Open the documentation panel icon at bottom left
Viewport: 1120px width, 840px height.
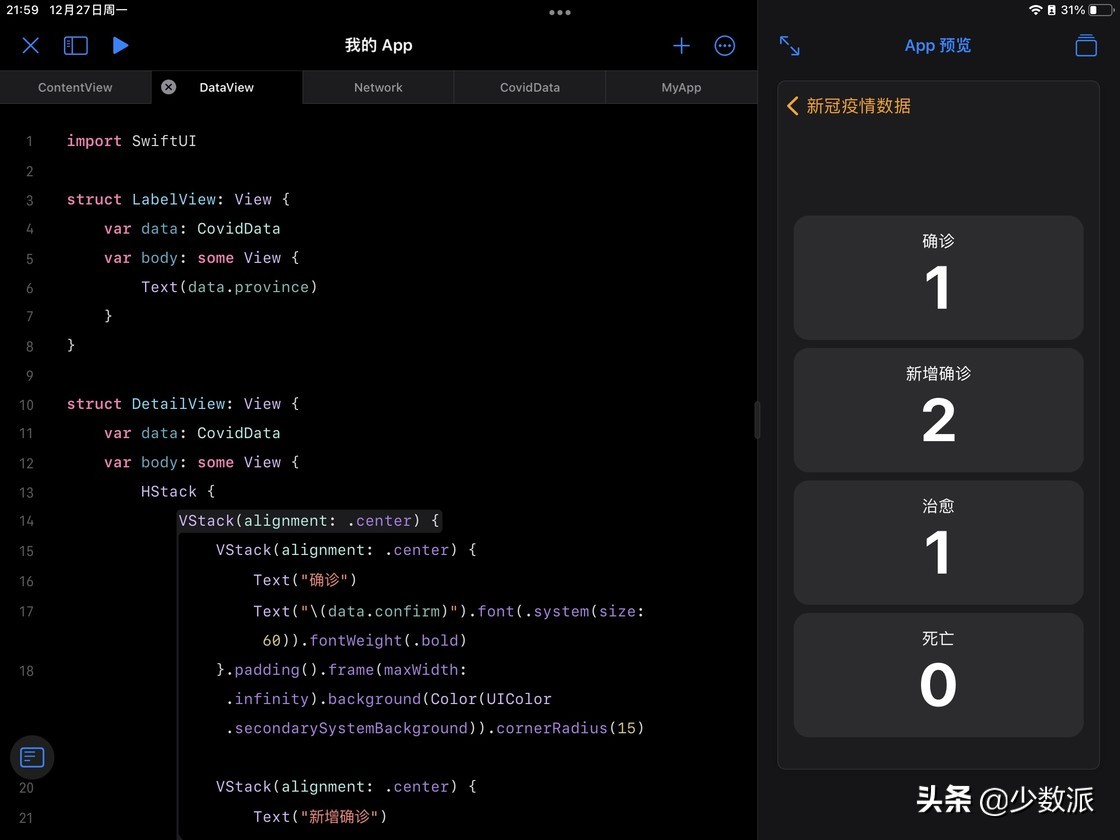(x=32, y=757)
